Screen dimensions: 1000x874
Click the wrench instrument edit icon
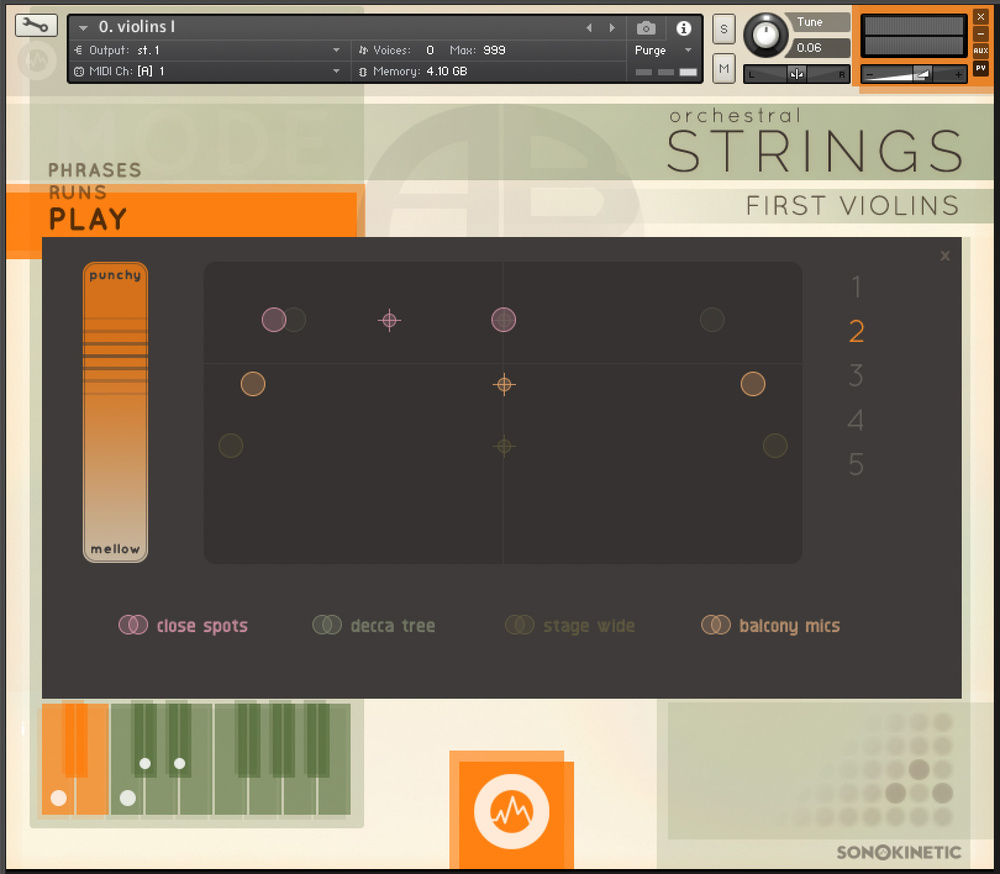click(x=36, y=26)
